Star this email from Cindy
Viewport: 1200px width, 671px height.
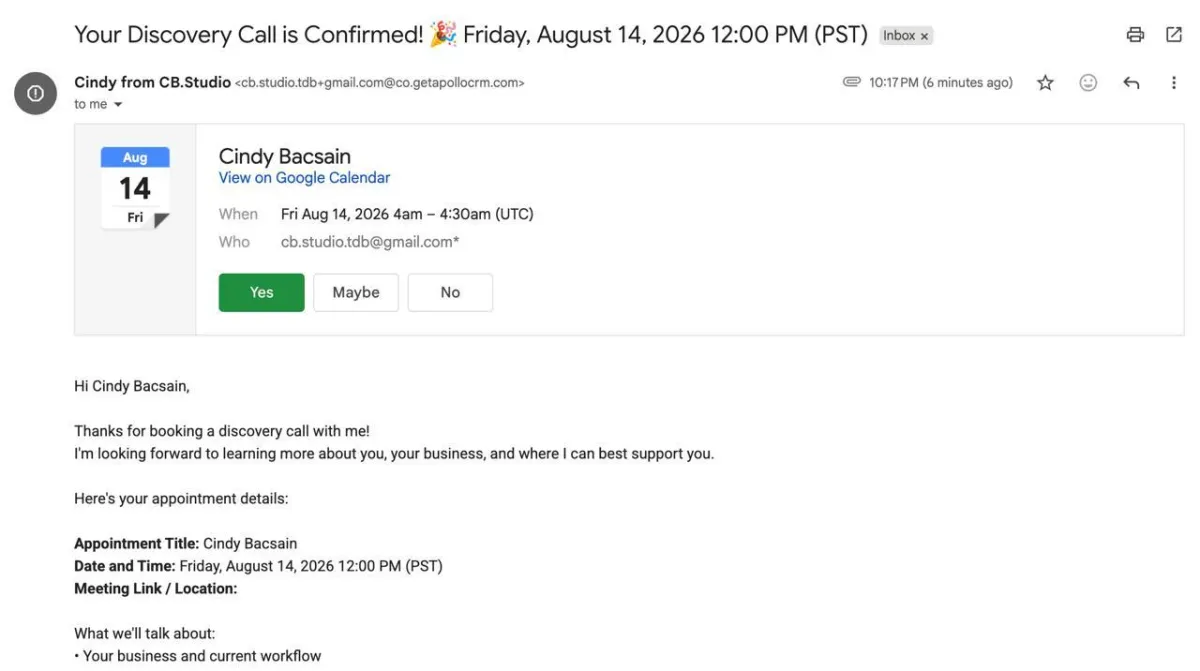1045,83
